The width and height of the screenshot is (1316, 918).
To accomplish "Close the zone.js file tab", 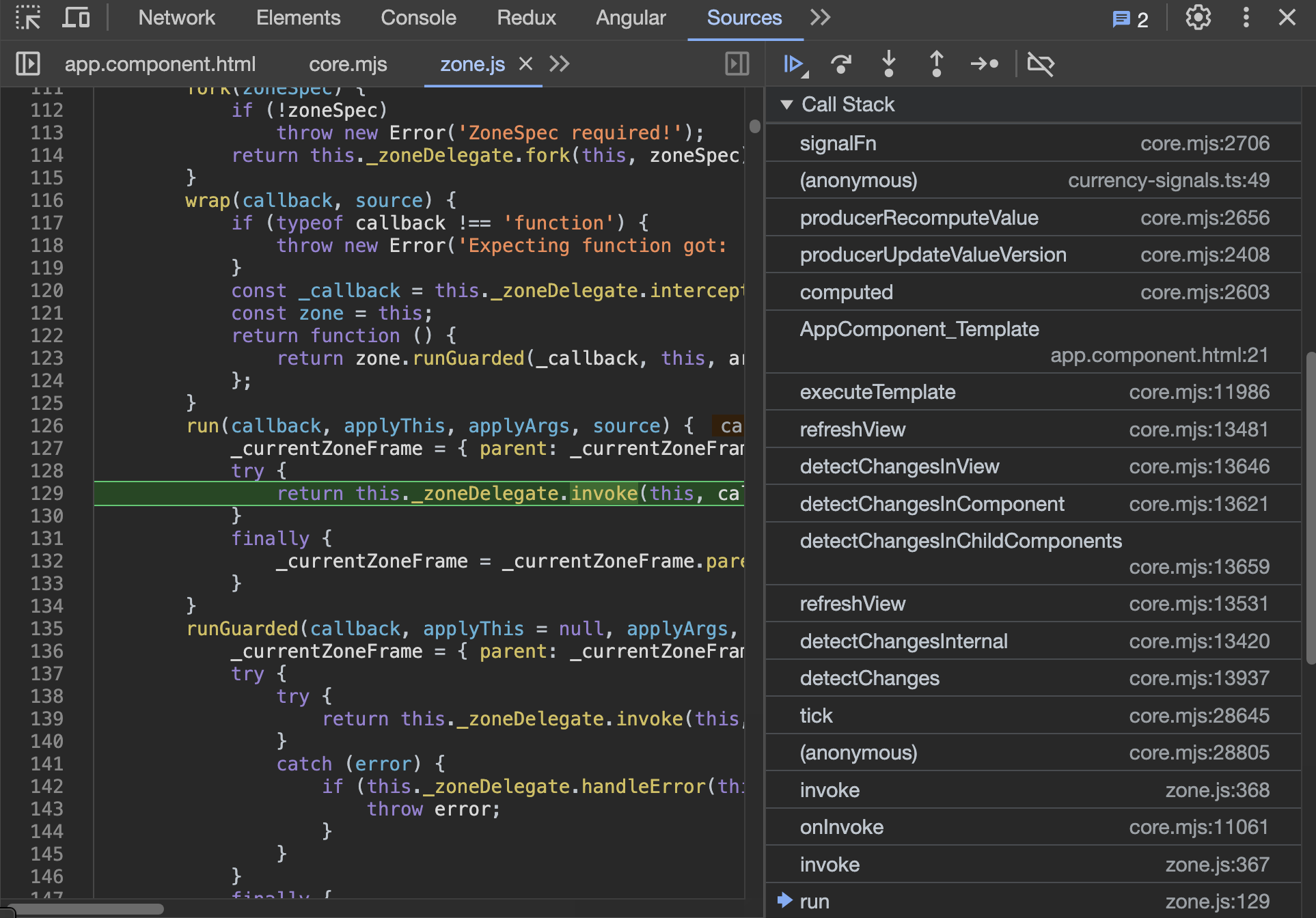I will (525, 64).
